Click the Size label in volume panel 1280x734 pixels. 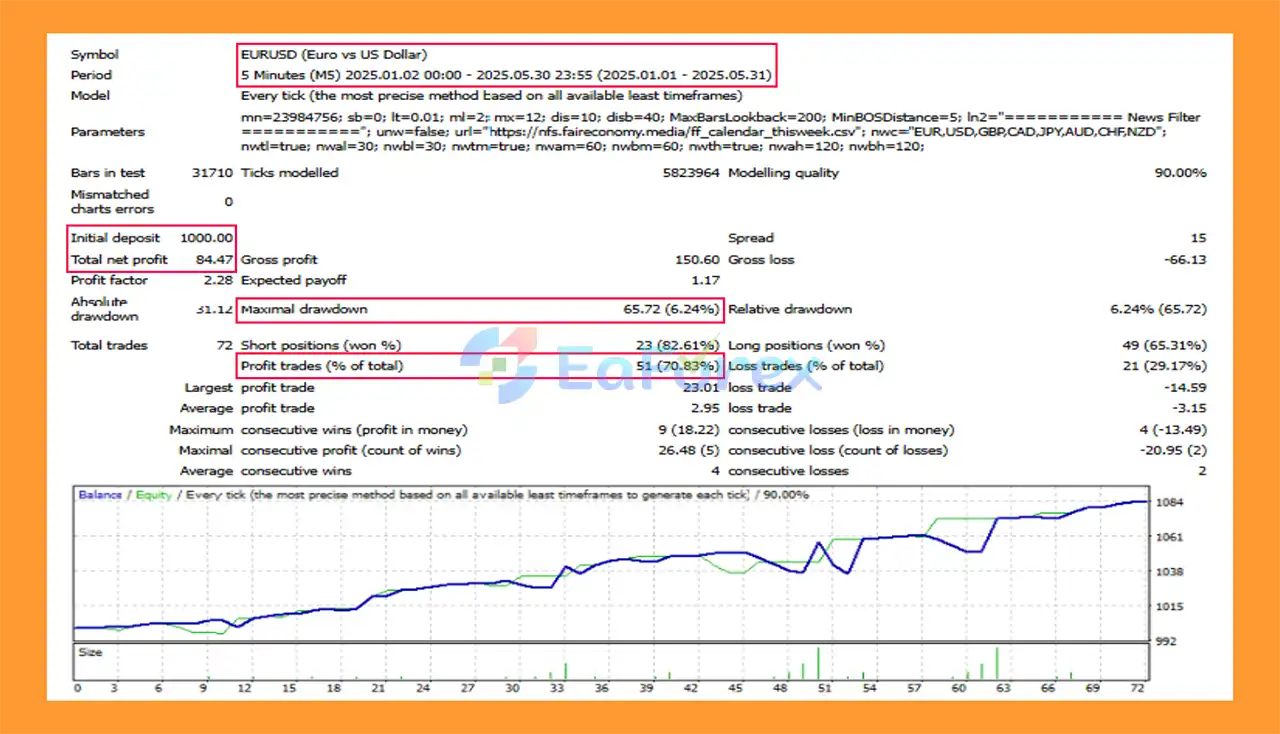[90, 652]
